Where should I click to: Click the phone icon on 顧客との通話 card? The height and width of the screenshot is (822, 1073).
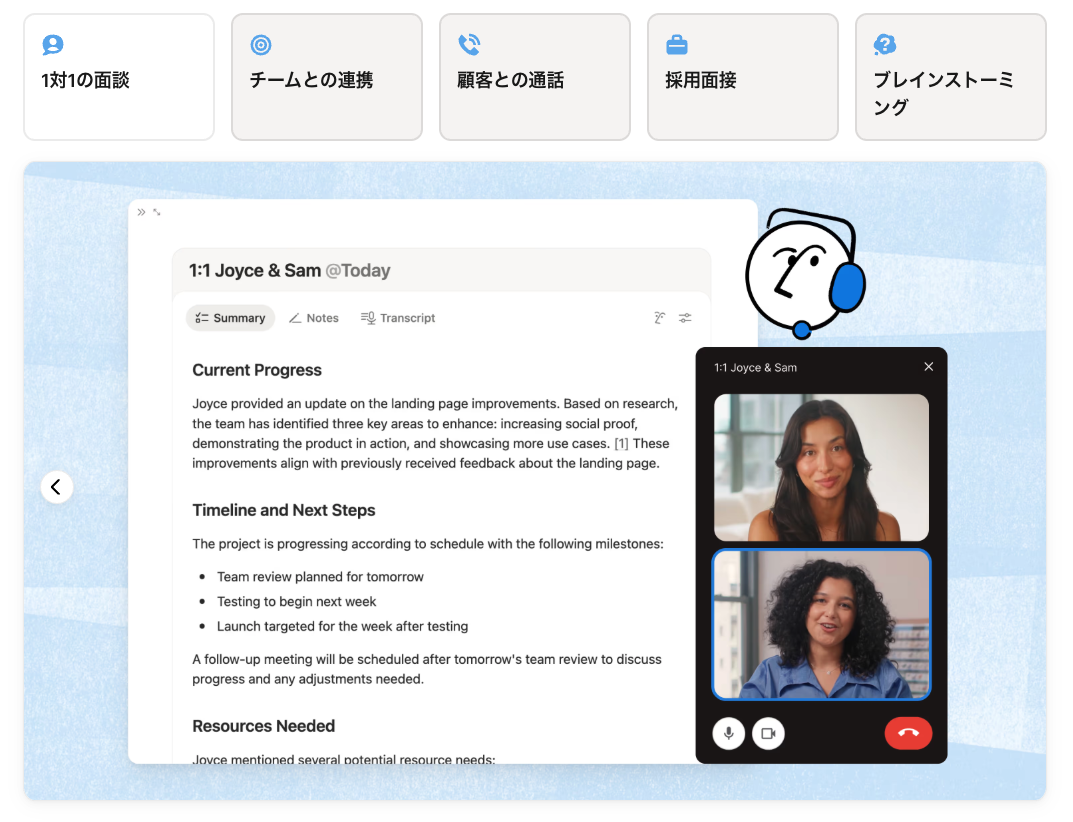[x=469, y=45]
